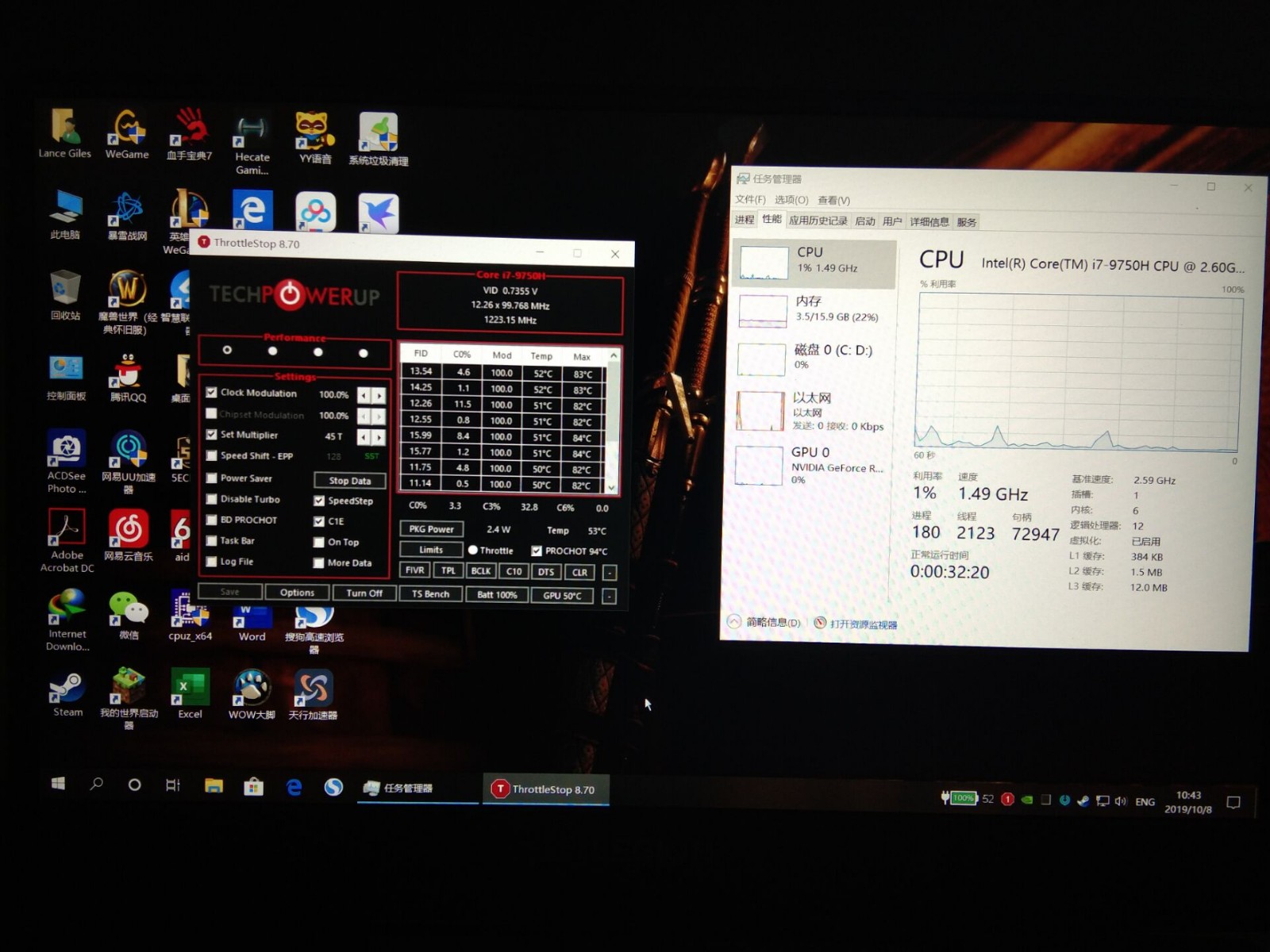Open the 系统垃圾清理 desktop shortcut
1270x952 pixels.
pos(379,139)
